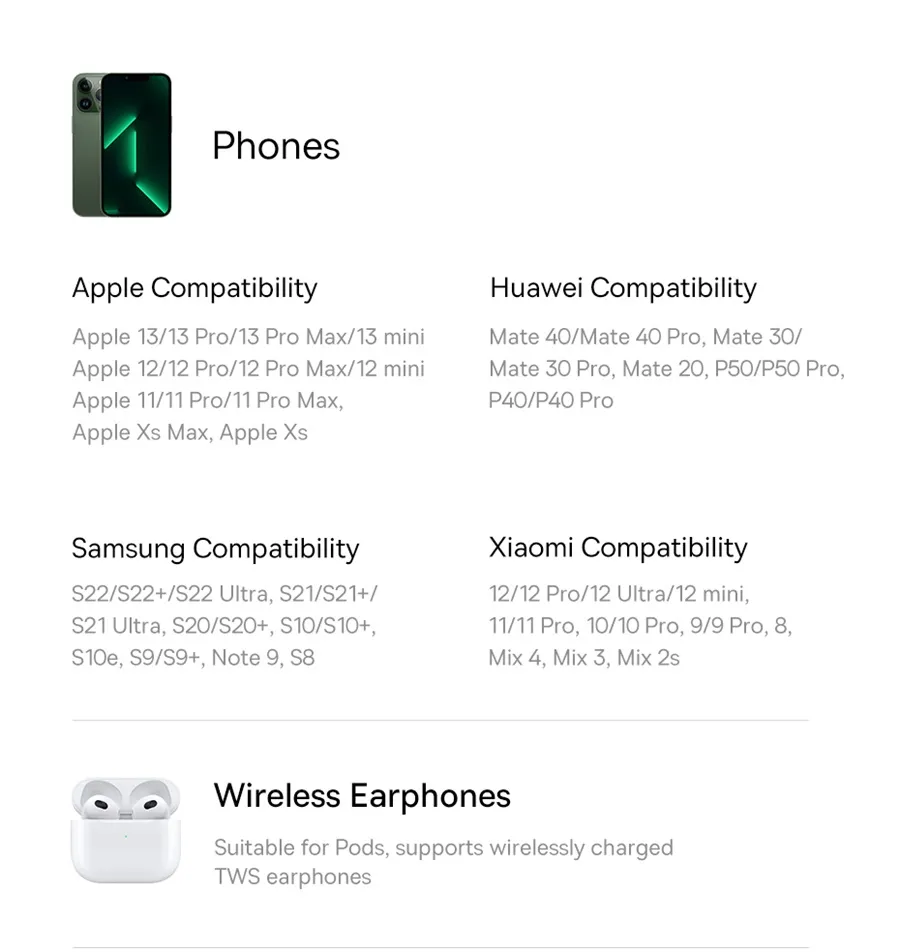Click the "Apple Xs Max, Apple Xs" line
The image size is (900, 952).
(x=190, y=433)
